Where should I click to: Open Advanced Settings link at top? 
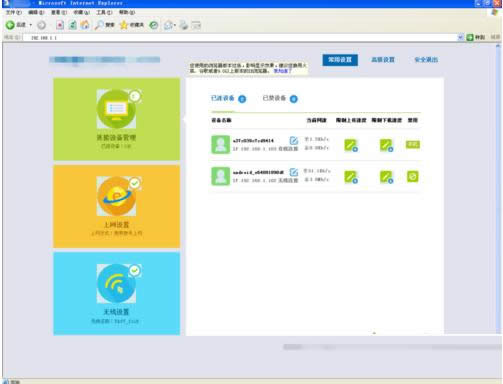point(383,60)
